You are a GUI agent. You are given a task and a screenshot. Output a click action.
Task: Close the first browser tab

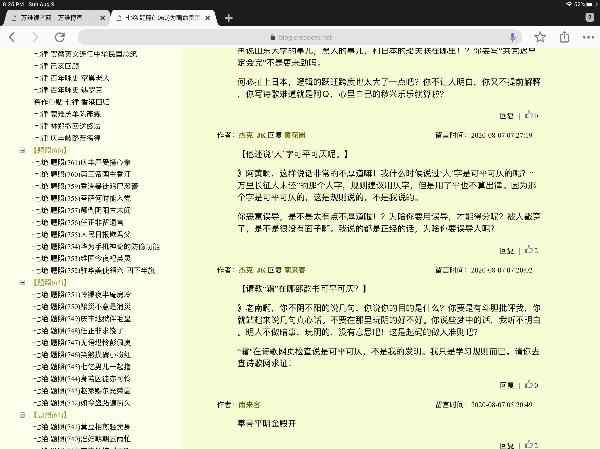[x=103, y=18]
